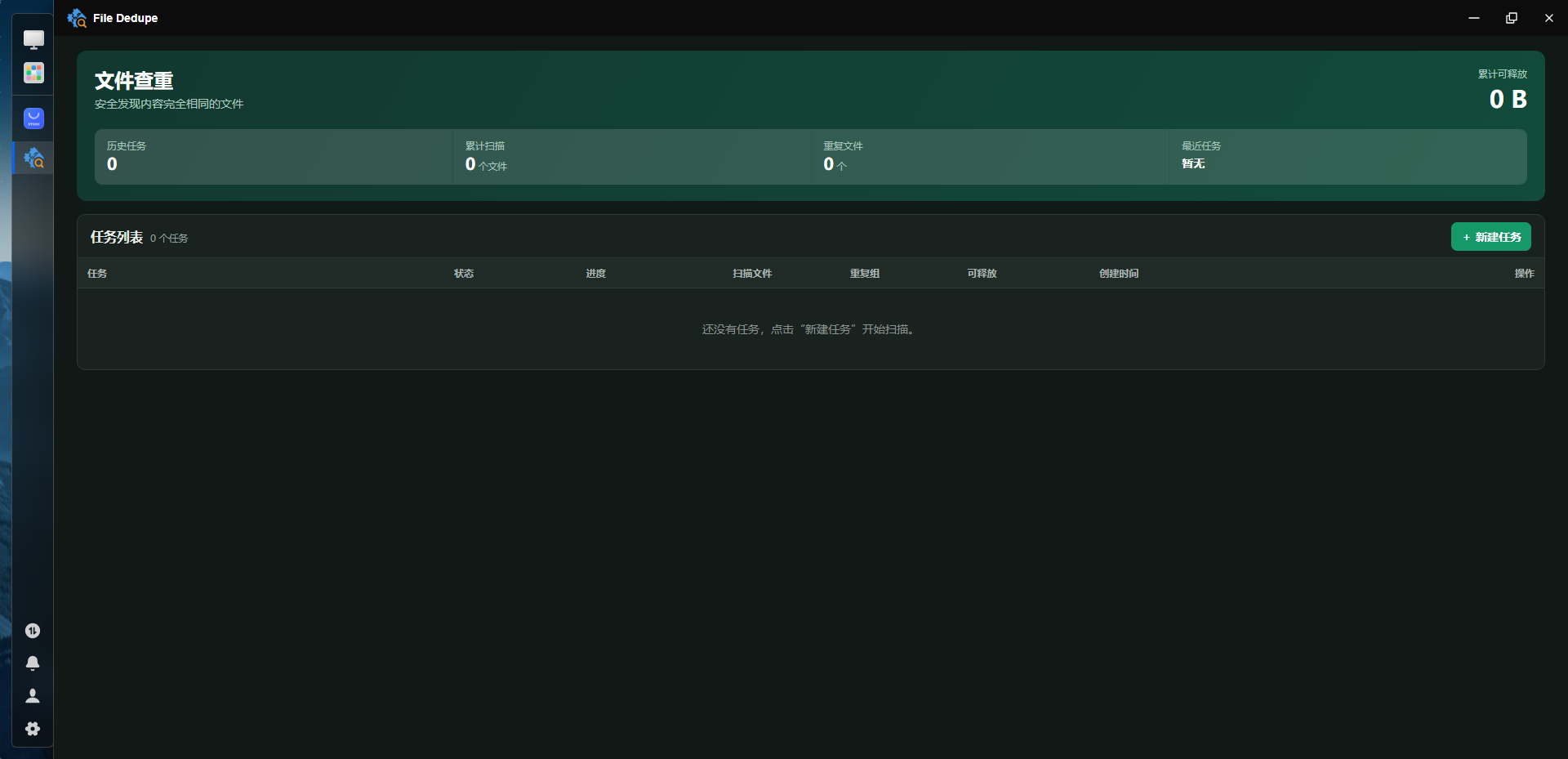
Task: Click the 任务 column header
Action: point(97,274)
